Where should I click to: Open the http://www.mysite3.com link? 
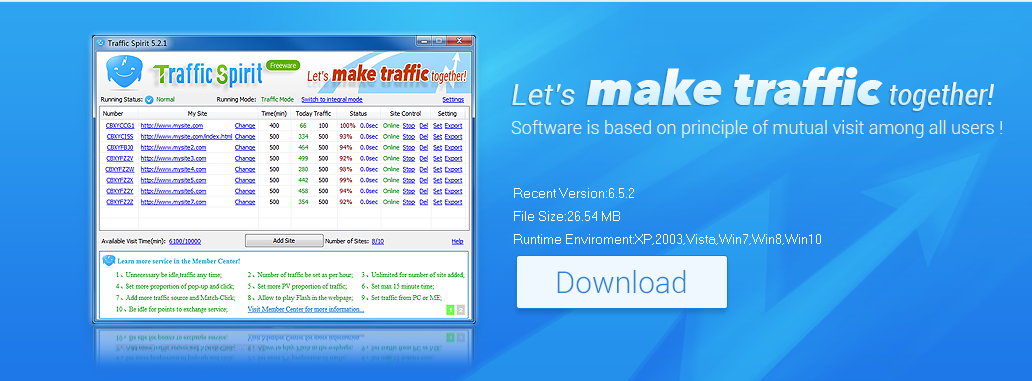173,158
